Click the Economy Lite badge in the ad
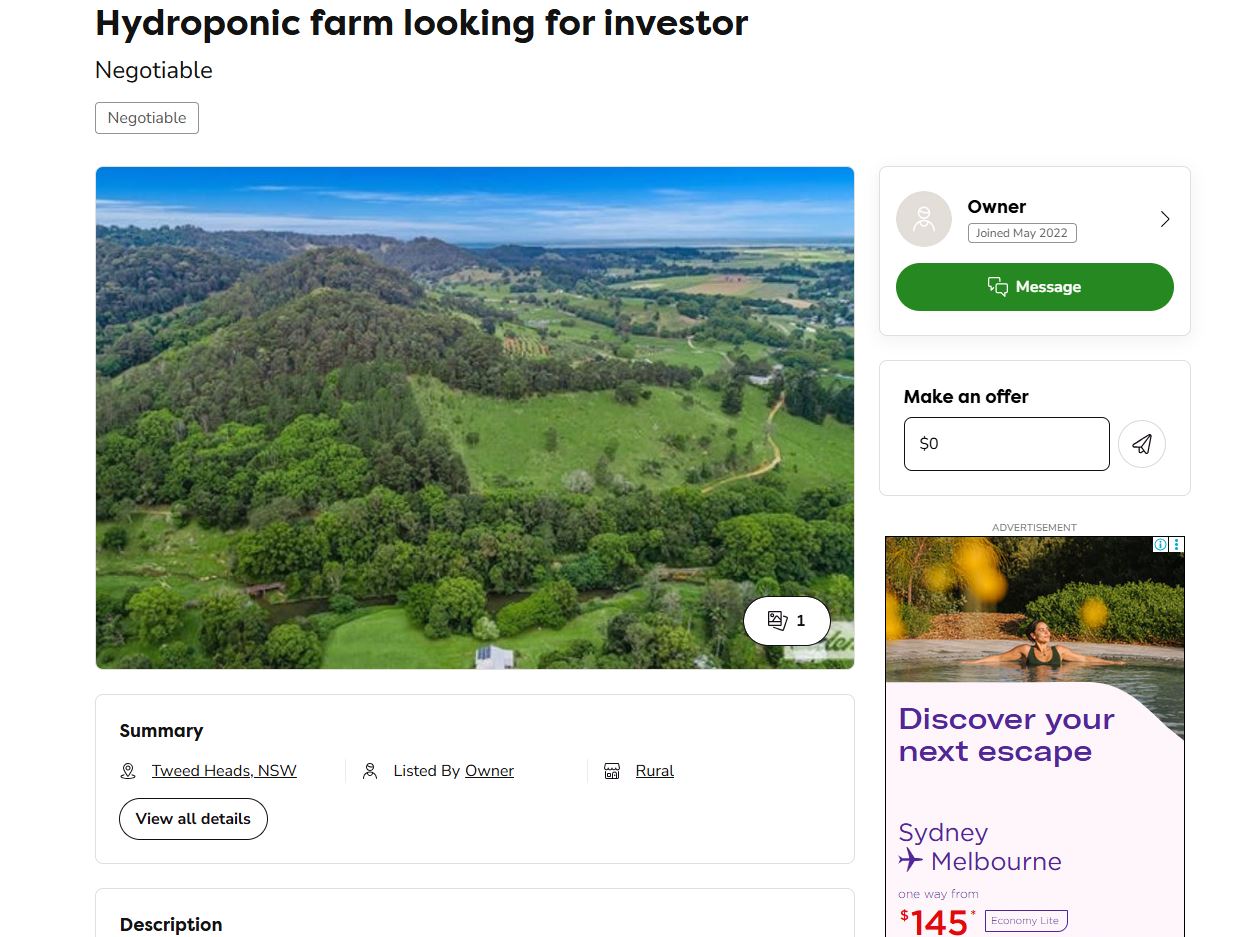1238x937 pixels. tap(1026, 920)
